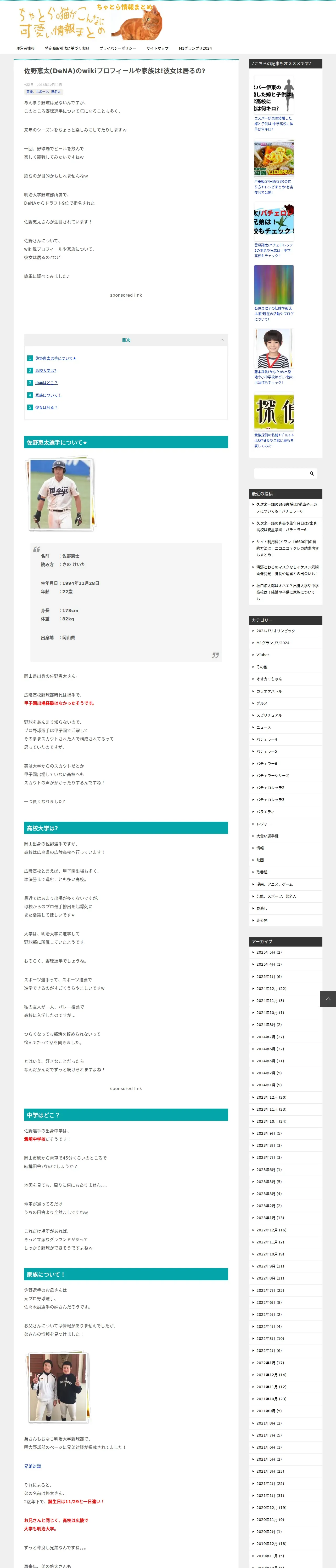Open recent post 久次米一輝の身長や生年月日は?

coord(287,527)
